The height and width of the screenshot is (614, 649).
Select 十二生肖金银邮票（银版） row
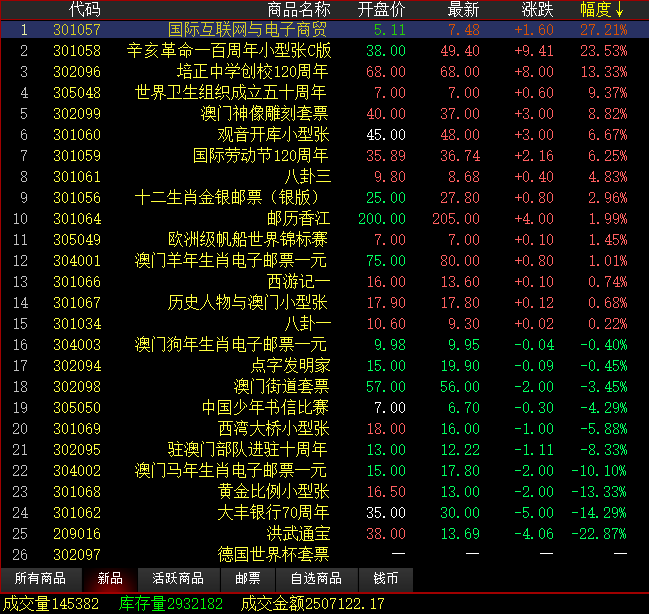324,197
